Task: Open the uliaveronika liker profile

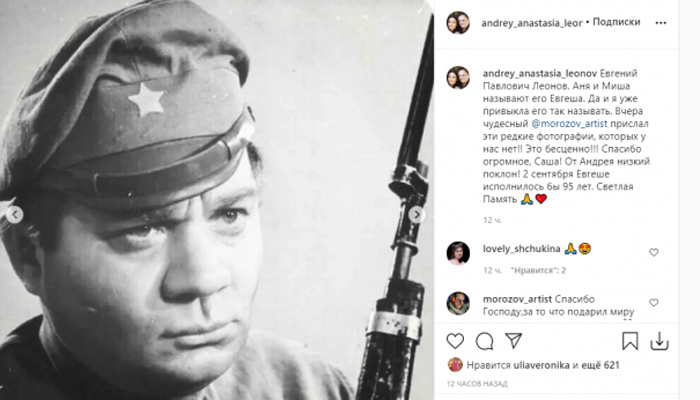Action: point(541,365)
